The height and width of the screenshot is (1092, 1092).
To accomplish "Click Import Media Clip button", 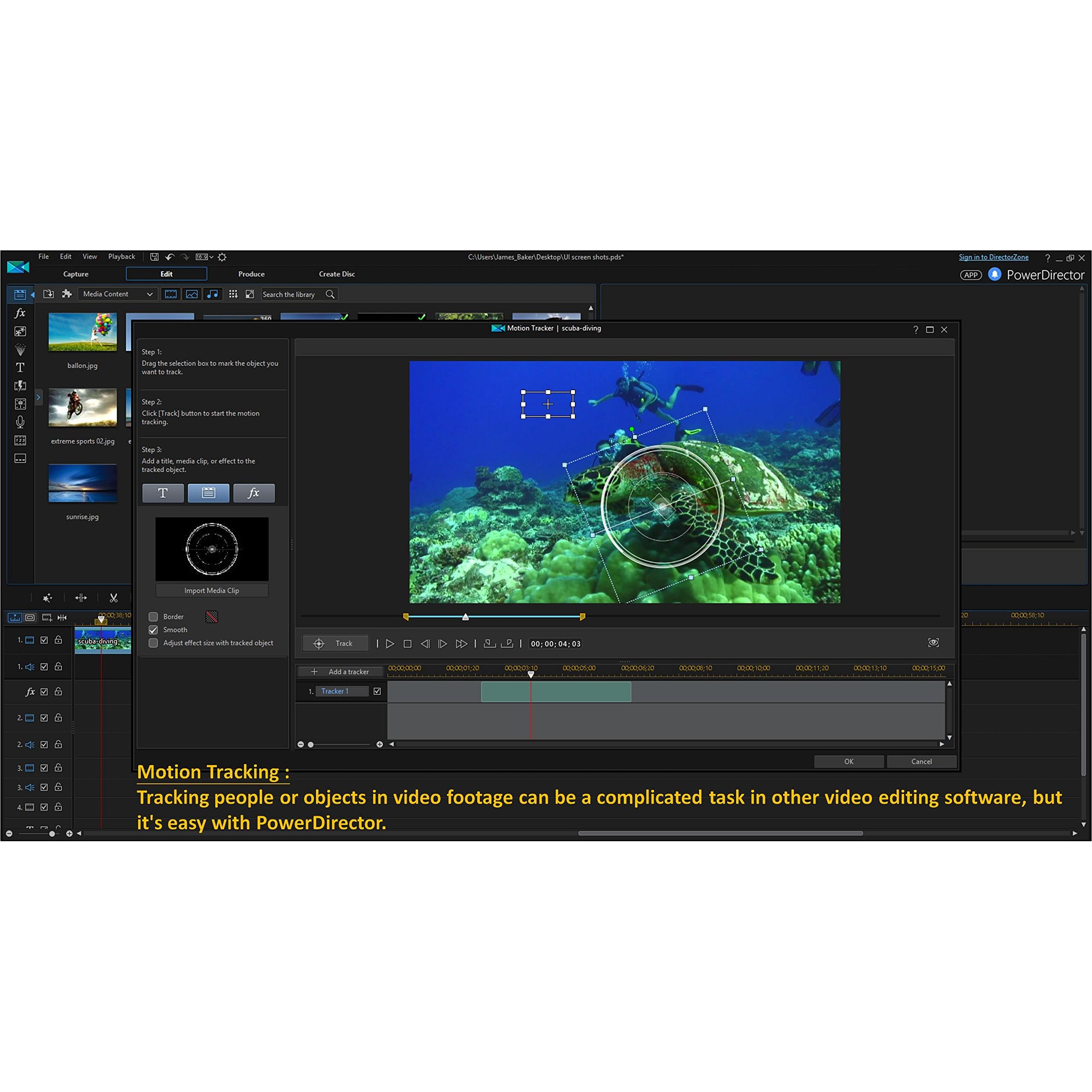I will 212,591.
